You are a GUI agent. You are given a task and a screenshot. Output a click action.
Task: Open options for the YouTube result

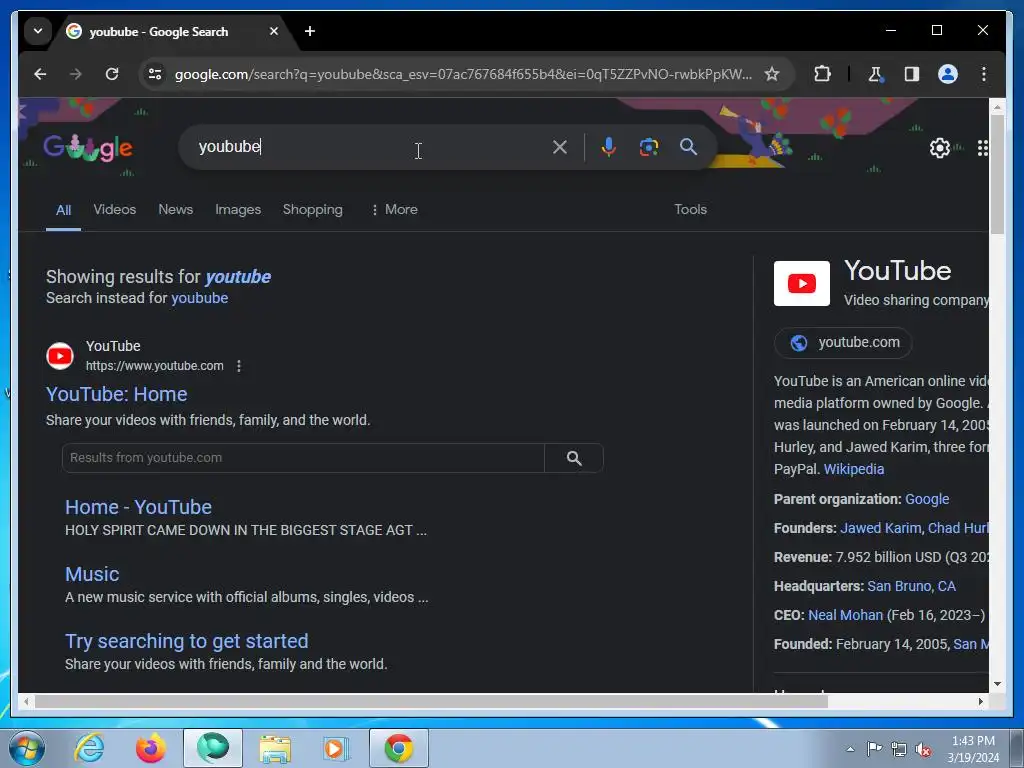[x=239, y=366]
